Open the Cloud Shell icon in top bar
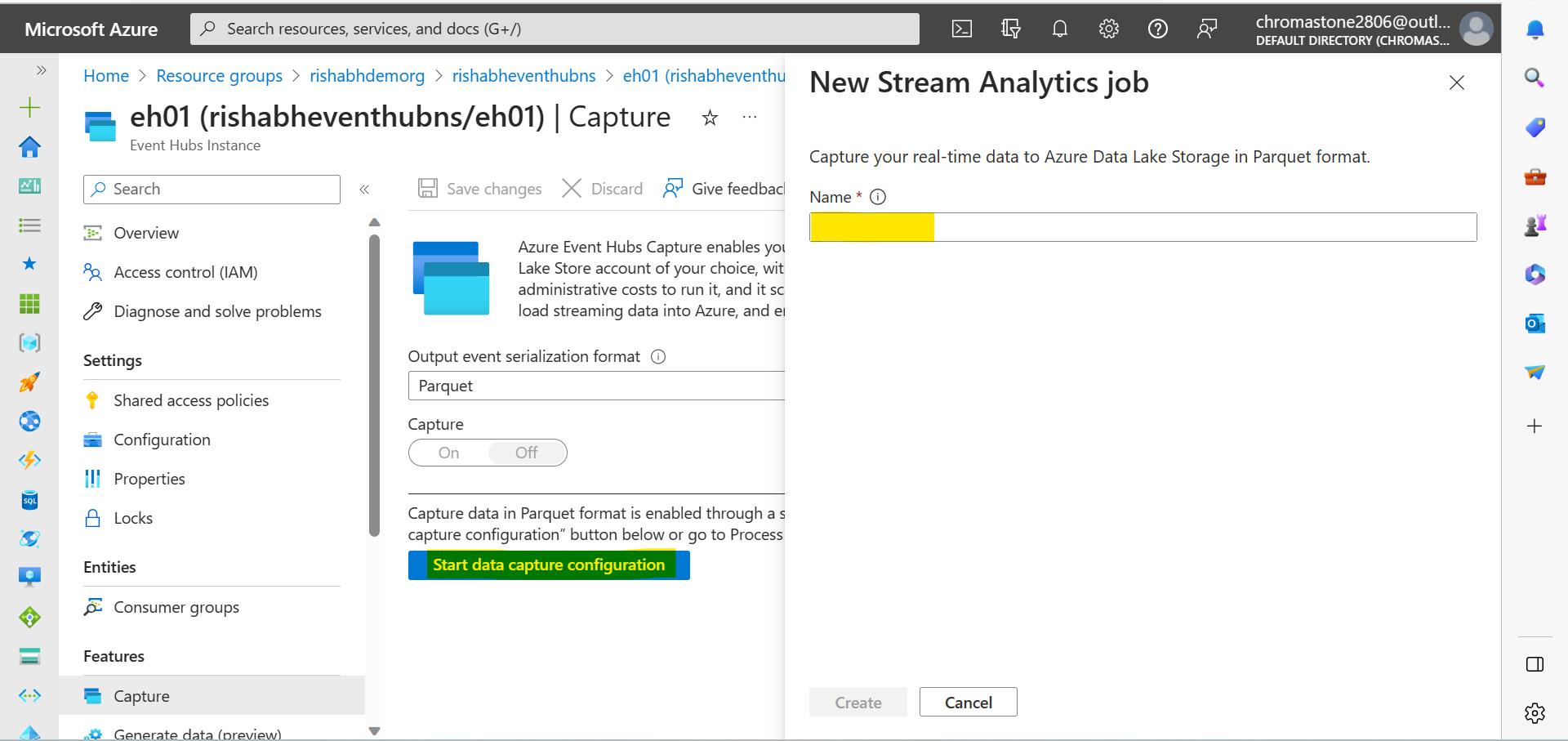Screen dimensions: 1568x741 tap(962, 29)
